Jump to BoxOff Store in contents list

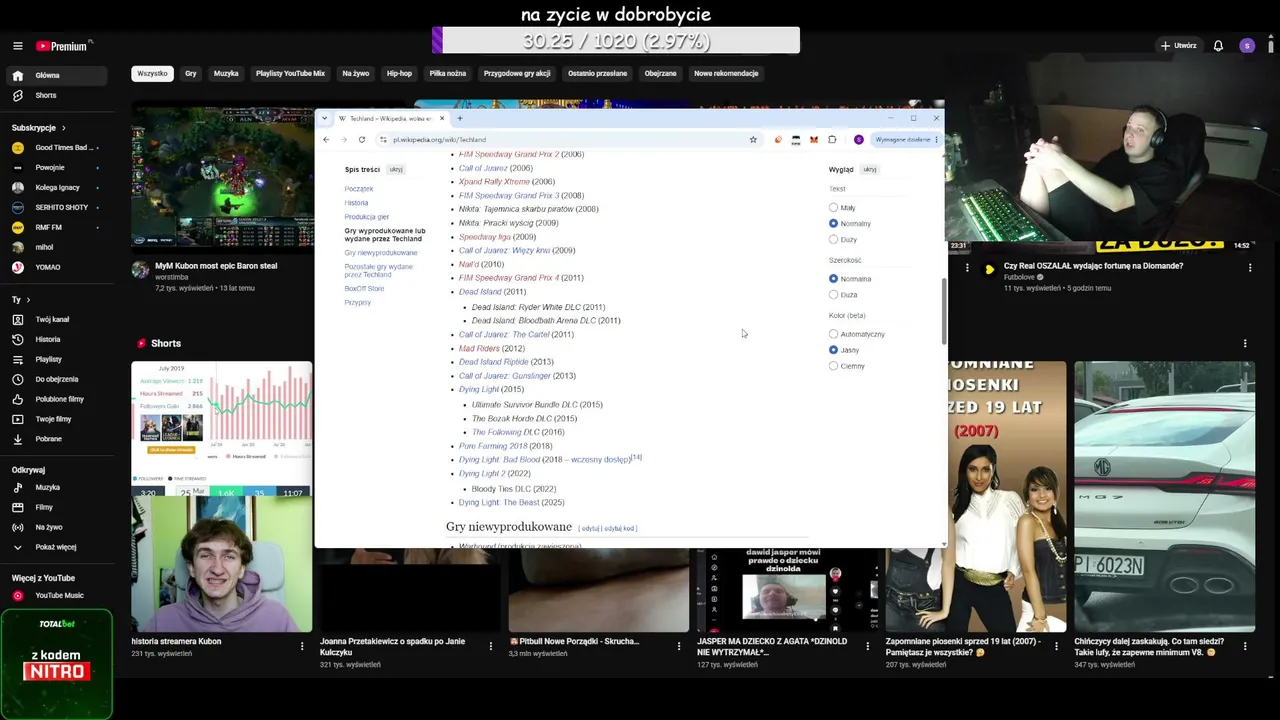tap(364, 289)
